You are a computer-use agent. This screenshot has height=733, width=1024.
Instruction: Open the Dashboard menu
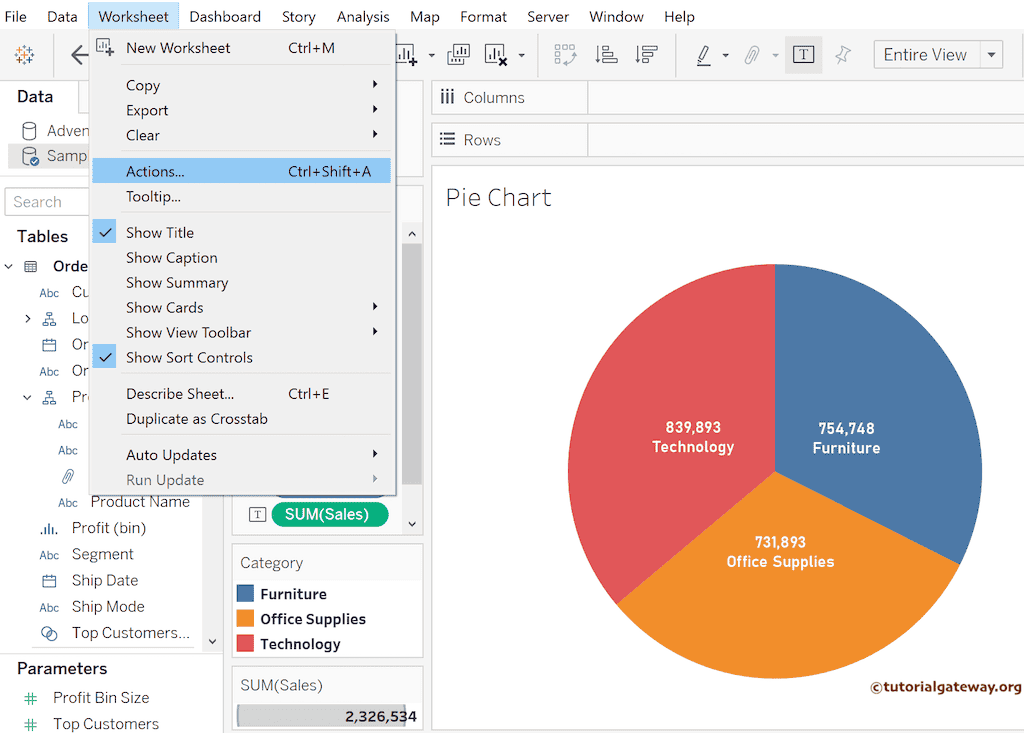(225, 16)
